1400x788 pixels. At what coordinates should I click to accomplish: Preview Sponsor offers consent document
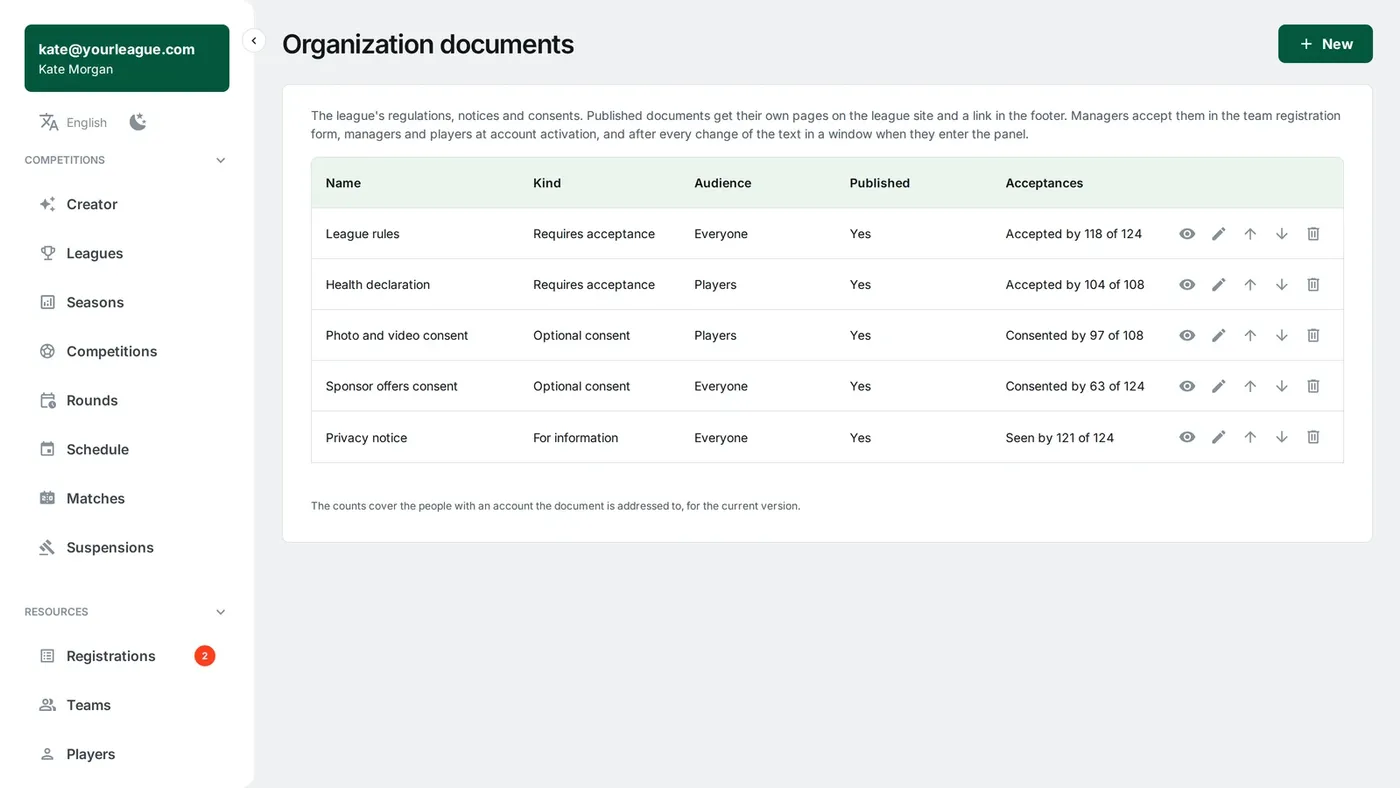(1187, 386)
